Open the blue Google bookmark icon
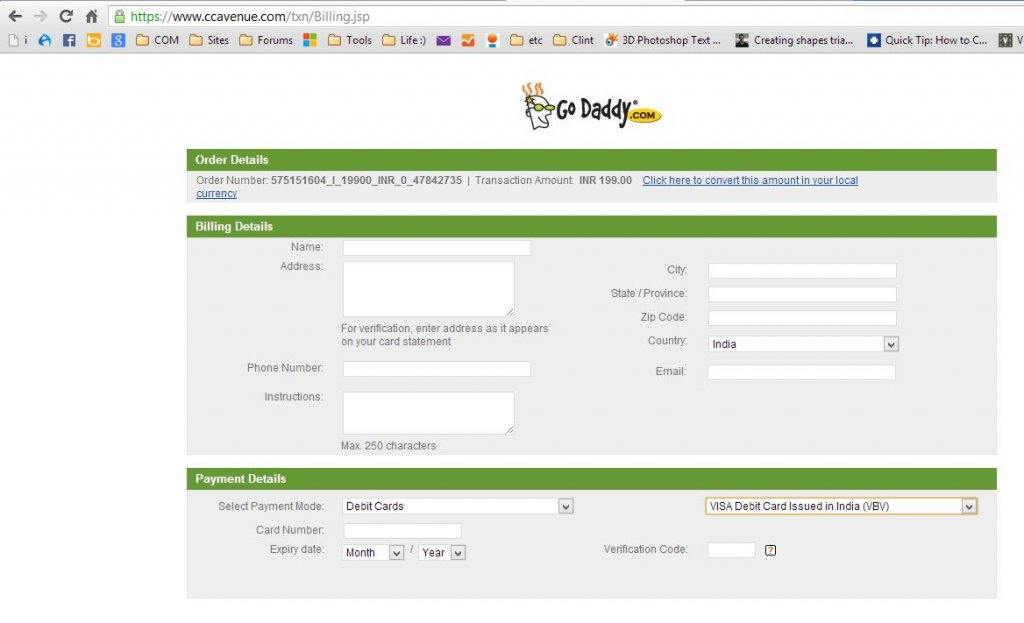 coord(118,40)
